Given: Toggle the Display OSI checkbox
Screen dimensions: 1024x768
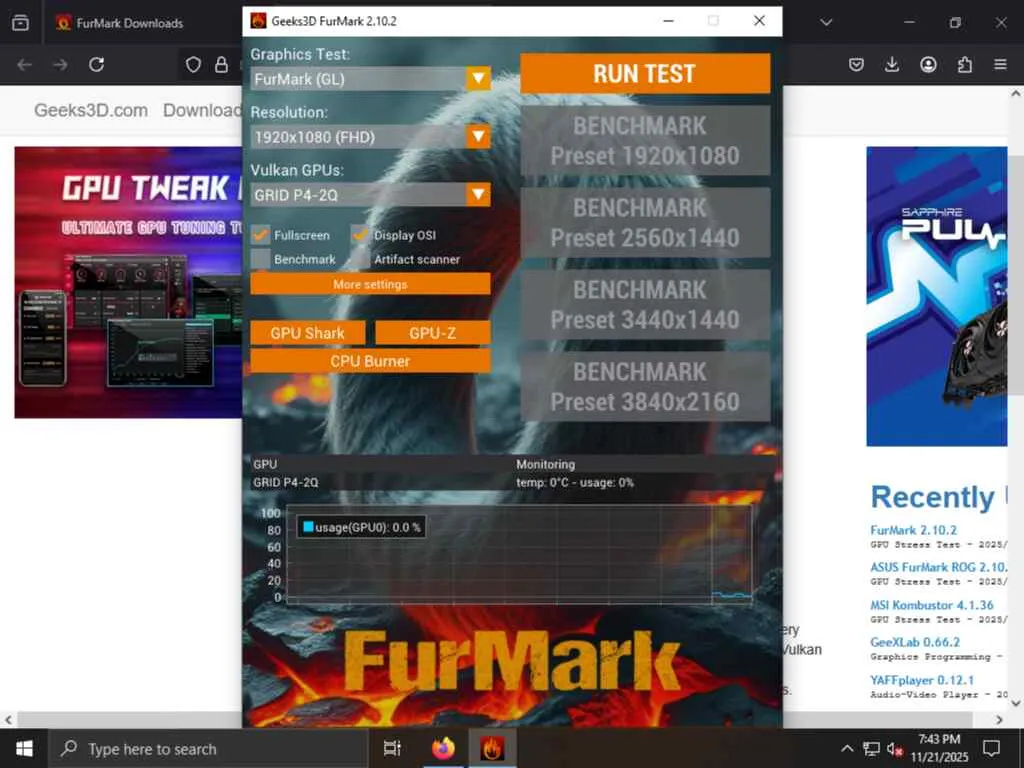Looking at the screenshot, I should coord(360,235).
